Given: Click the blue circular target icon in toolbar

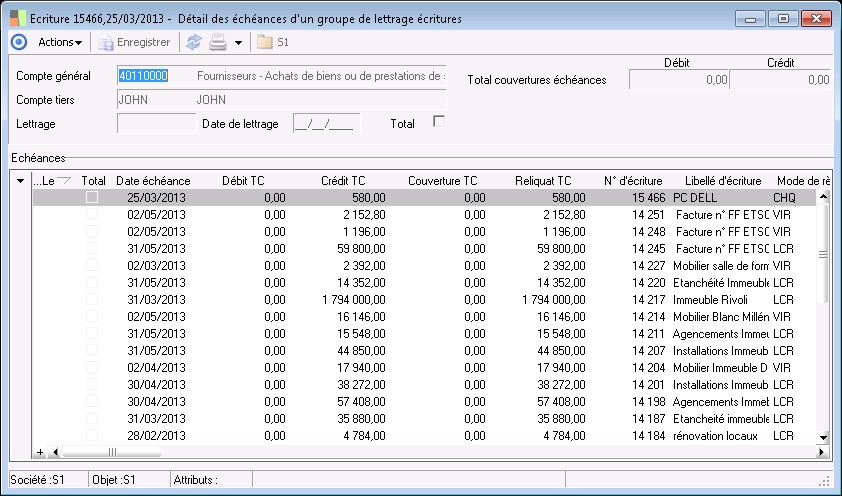Looking at the screenshot, I should pyautogui.click(x=18, y=42).
